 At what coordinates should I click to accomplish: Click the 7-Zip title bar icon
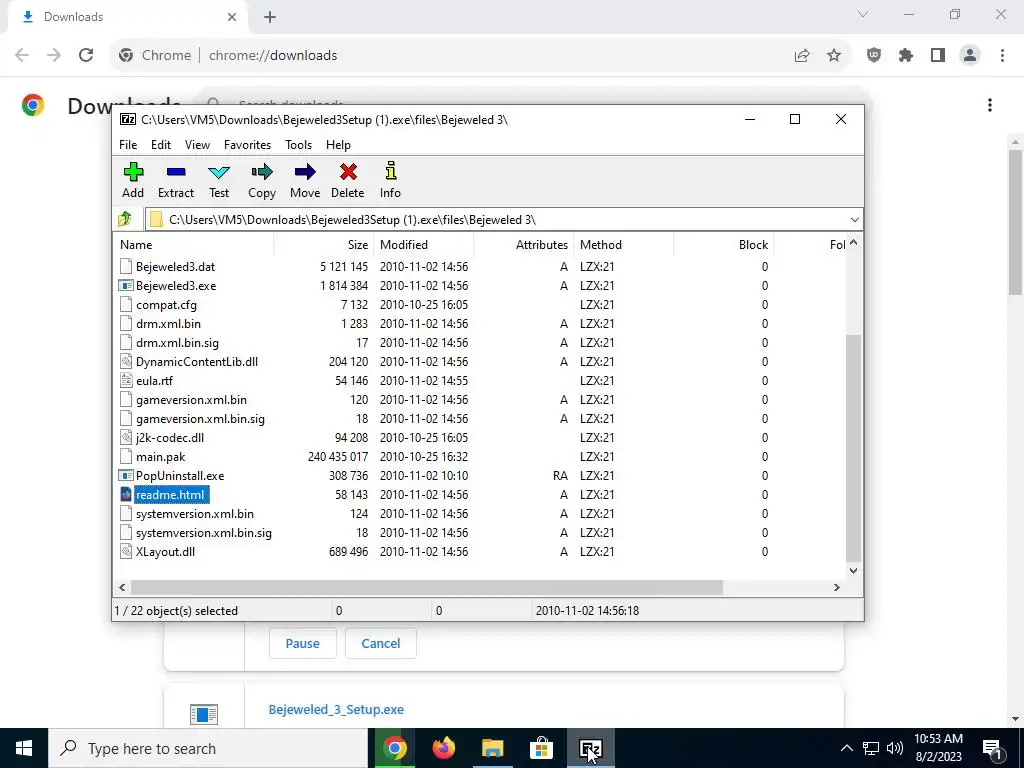129,120
